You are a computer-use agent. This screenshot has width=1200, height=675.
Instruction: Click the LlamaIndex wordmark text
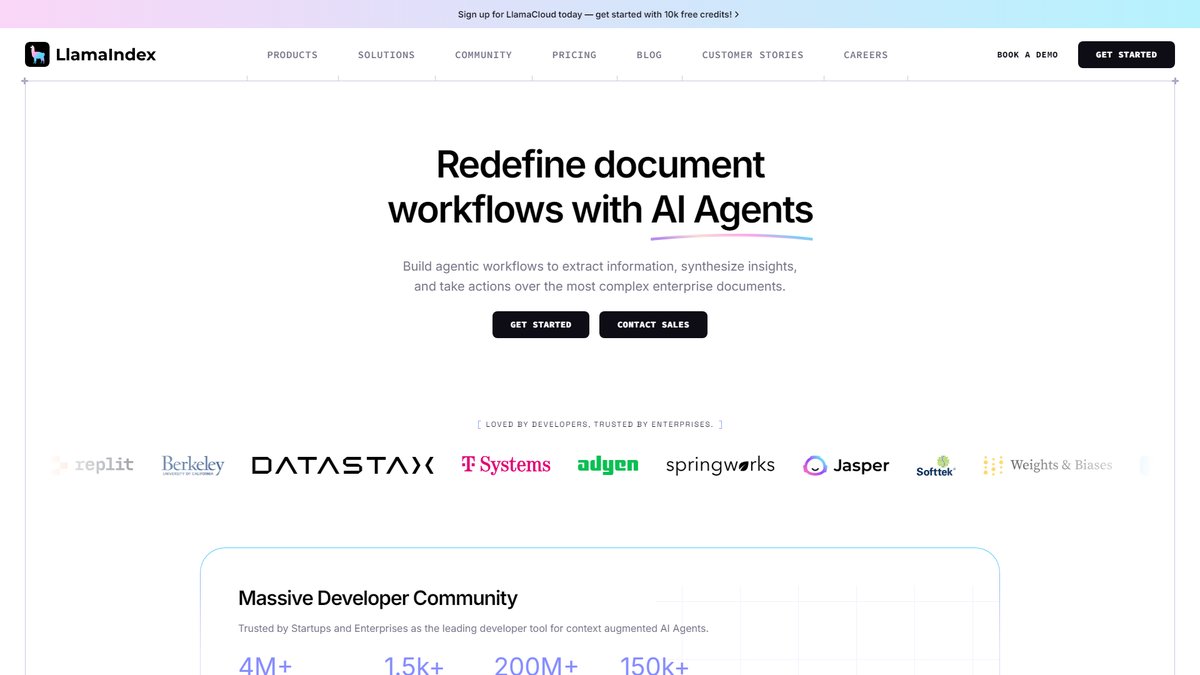106,55
